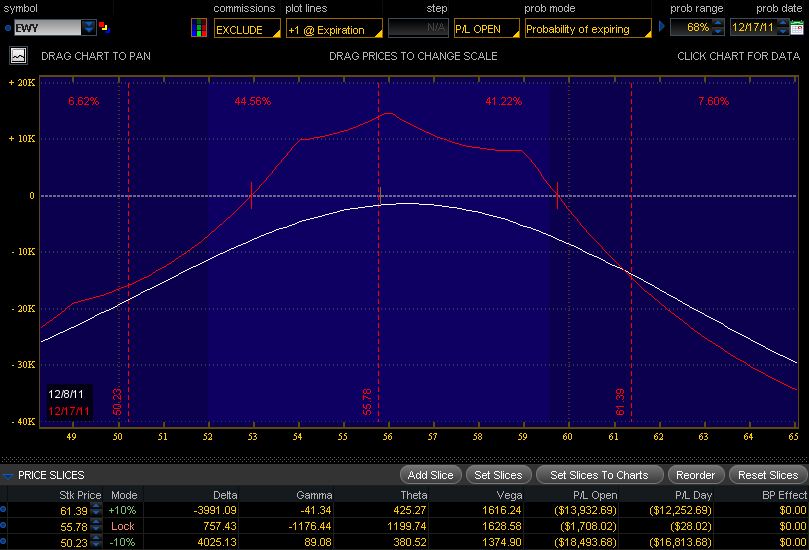809x550 pixels.
Task: Click the prob date 12/17/11 value field
Action: click(753, 27)
